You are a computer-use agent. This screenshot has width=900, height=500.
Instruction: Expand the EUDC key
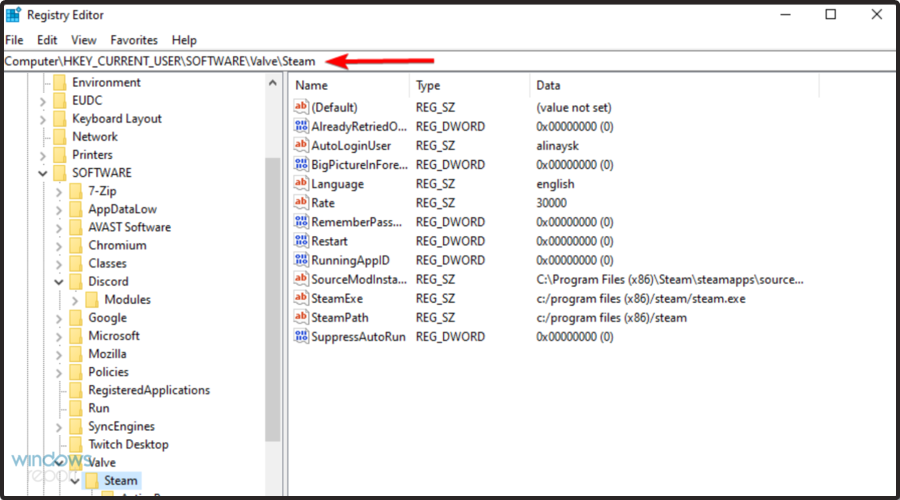(x=42, y=101)
